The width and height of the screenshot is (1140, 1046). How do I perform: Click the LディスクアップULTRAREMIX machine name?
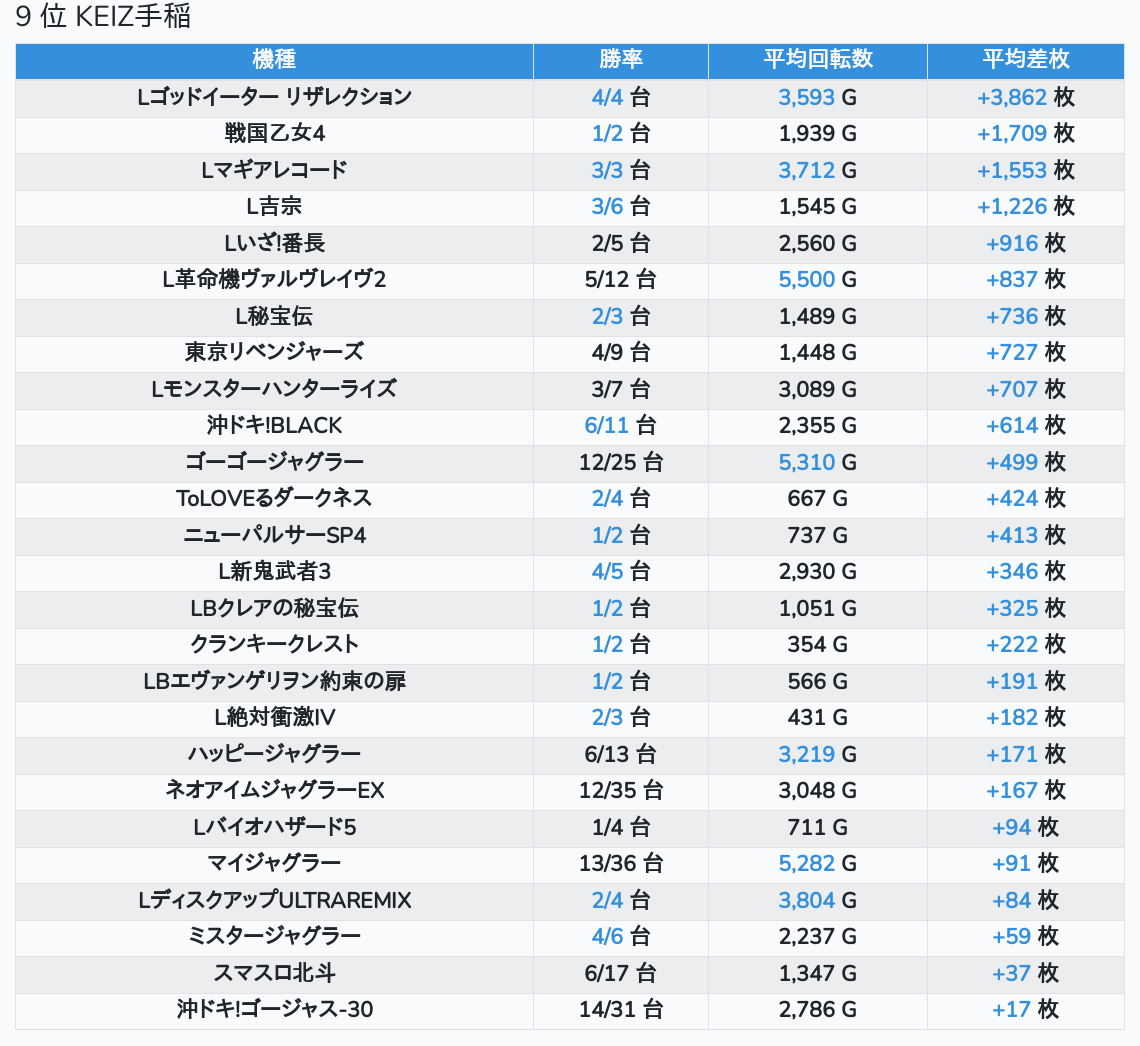tap(274, 900)
